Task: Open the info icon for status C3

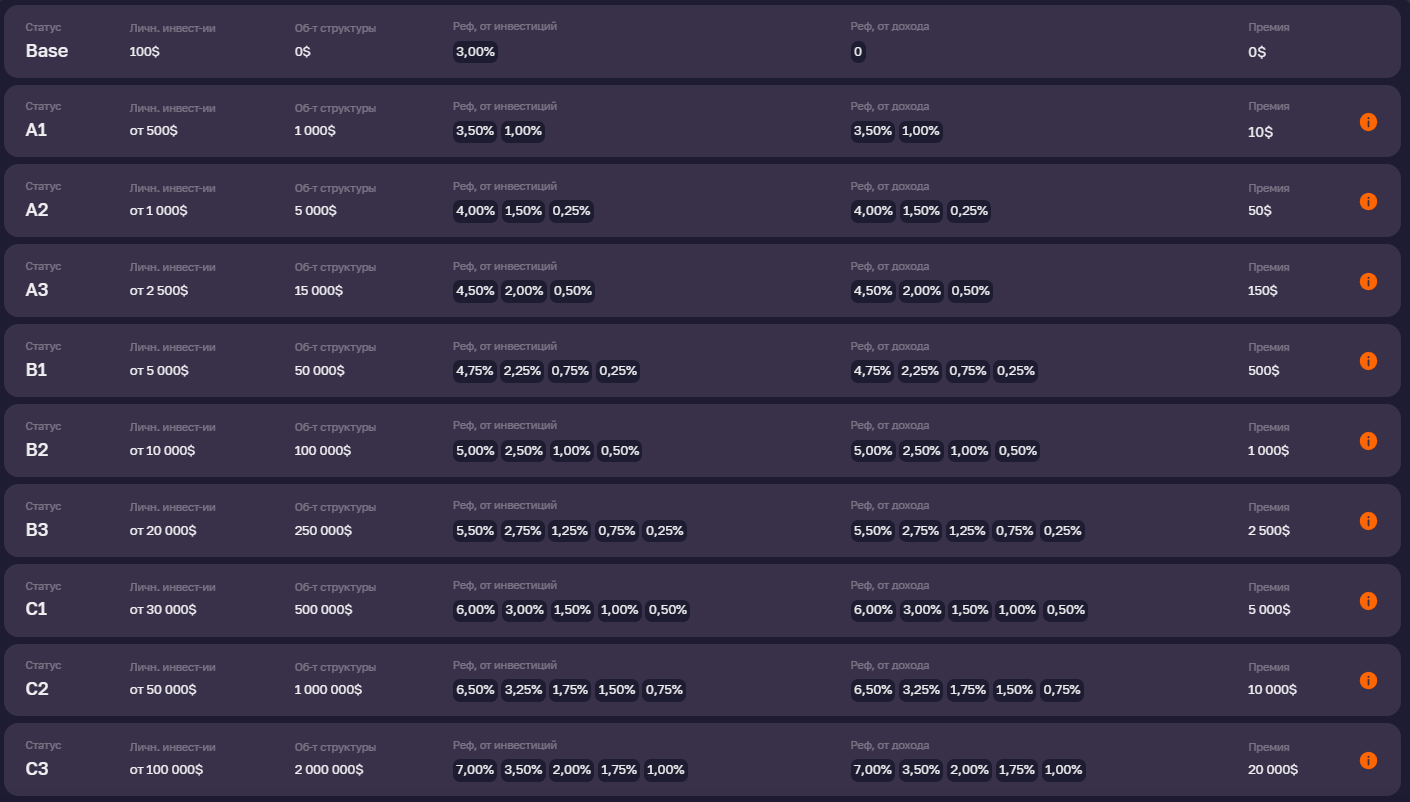Action: (x=1368, y=760)
